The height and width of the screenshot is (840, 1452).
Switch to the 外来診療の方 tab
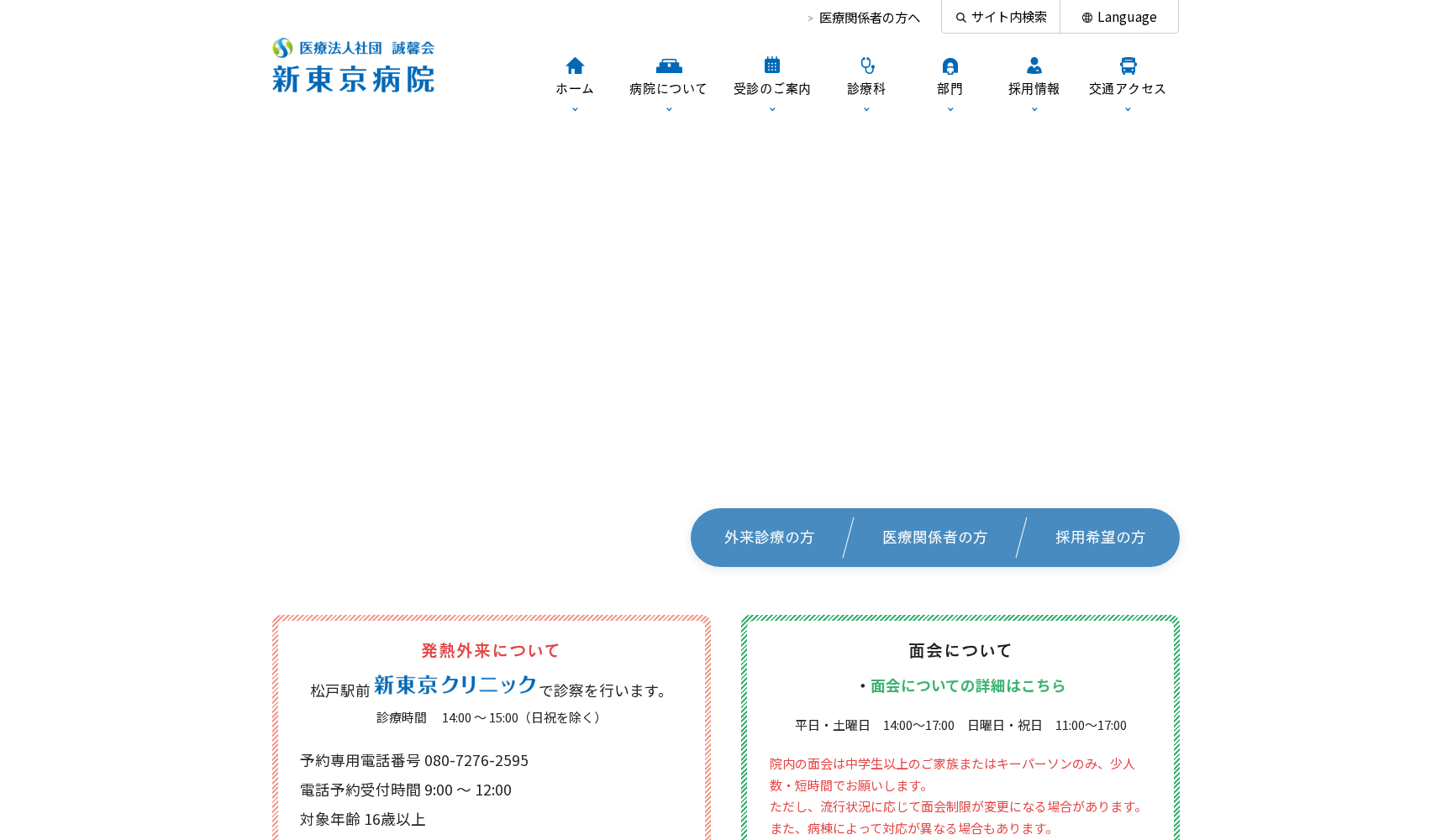(x=767, y=538)
